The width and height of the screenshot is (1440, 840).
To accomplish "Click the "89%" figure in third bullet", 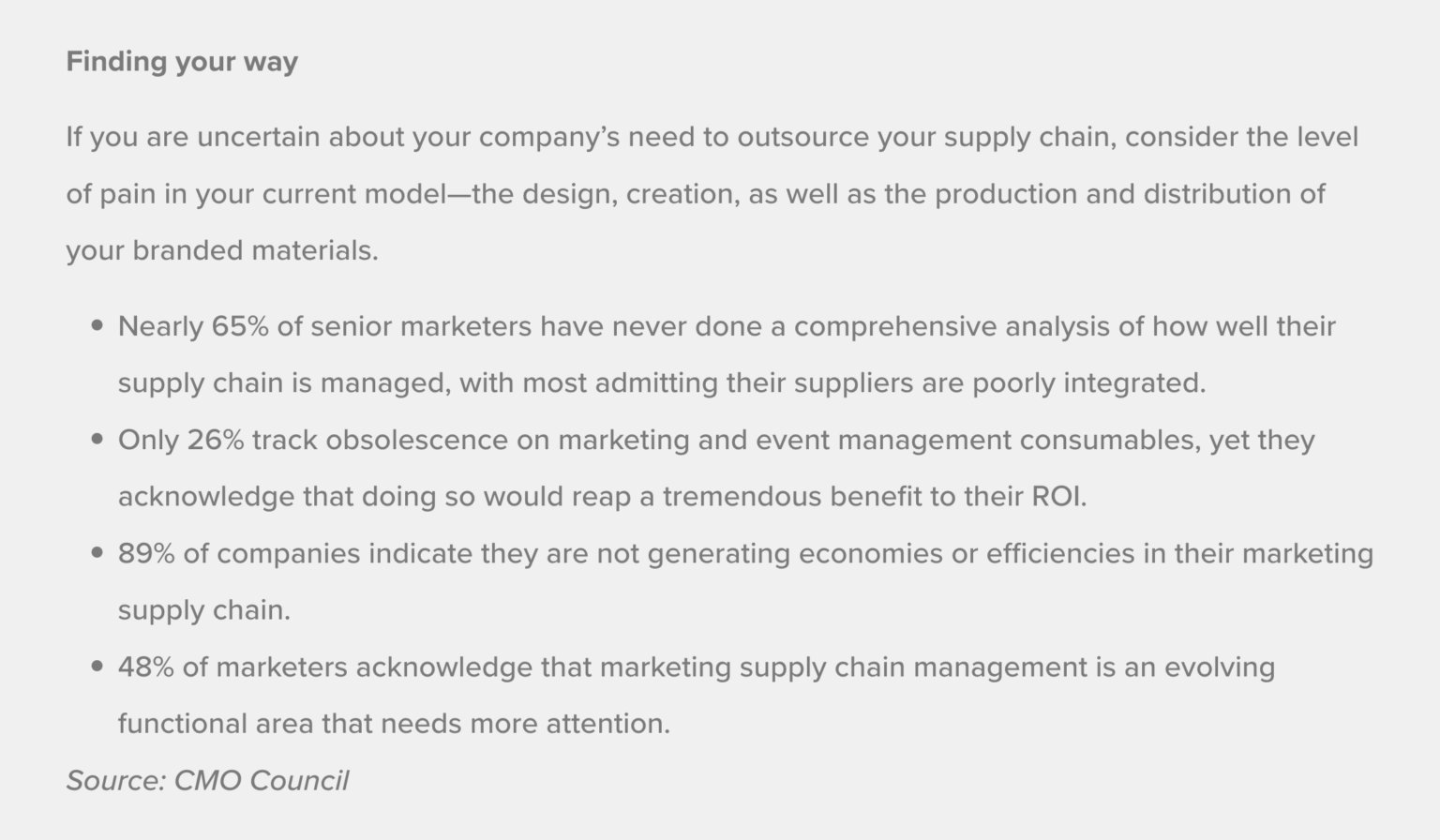I will pos(146,553).
